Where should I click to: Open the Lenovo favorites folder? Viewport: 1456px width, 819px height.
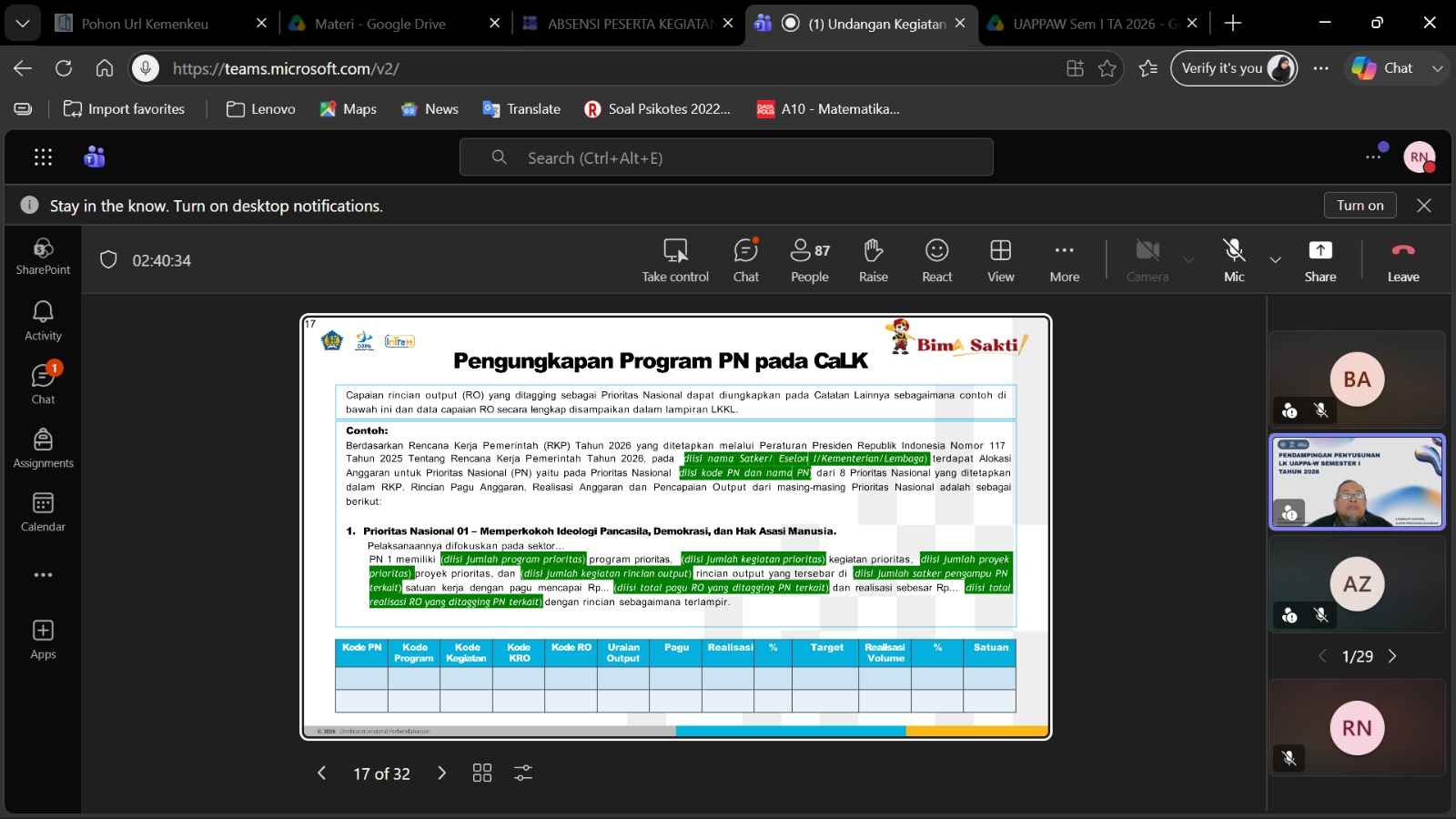pos(261,109)
